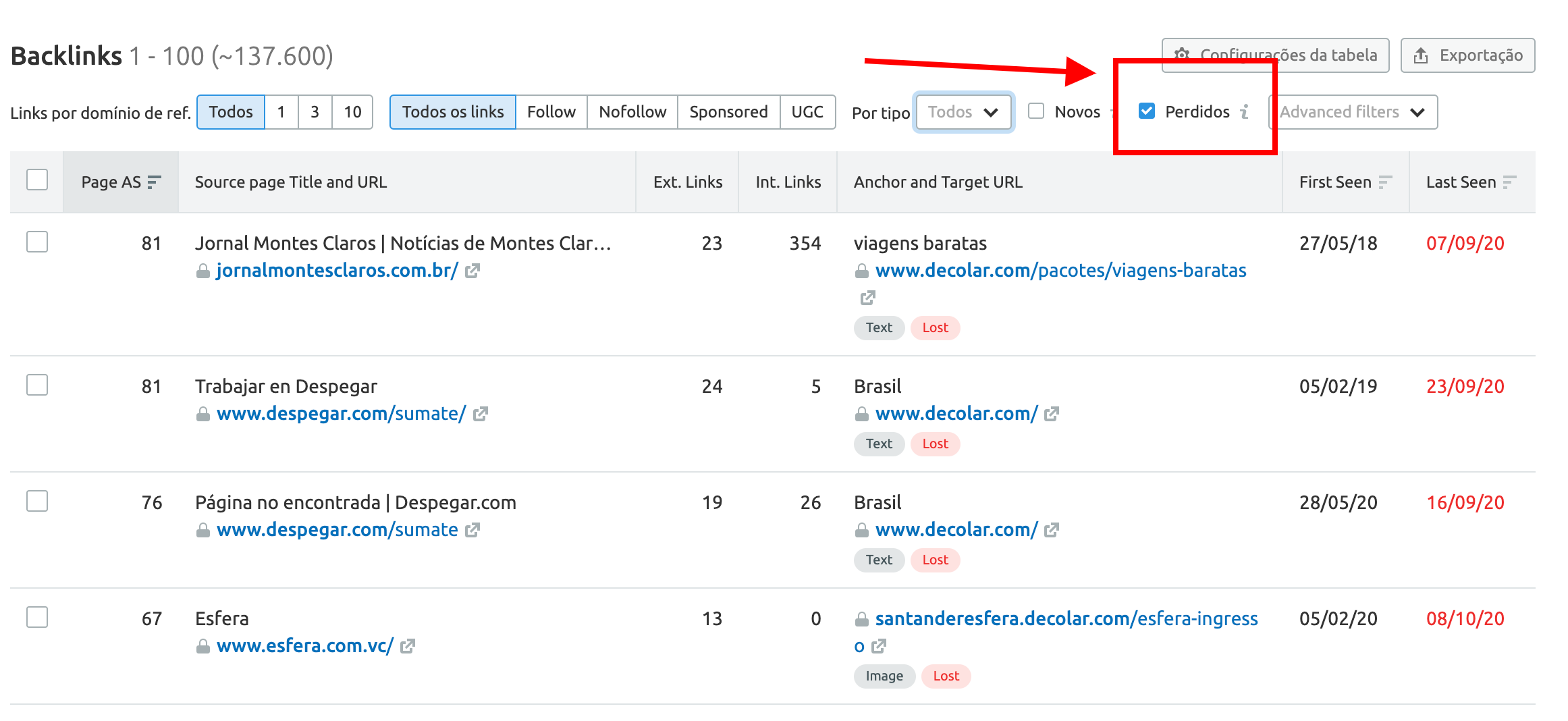Open the www.decolar.com/ target link in the Trabajar en Despegar row
1568x721 pixels.
tap(956, 414)
